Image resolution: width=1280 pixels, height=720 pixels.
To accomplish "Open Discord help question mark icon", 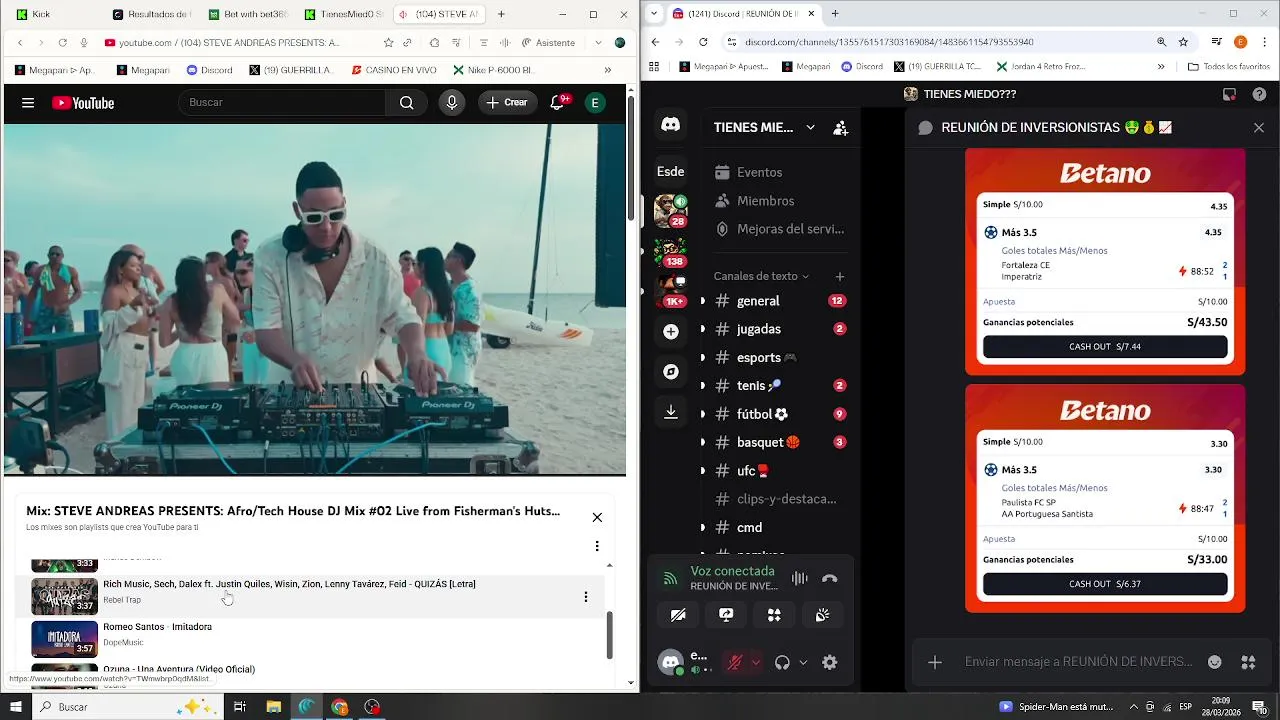I will 1259,94.
